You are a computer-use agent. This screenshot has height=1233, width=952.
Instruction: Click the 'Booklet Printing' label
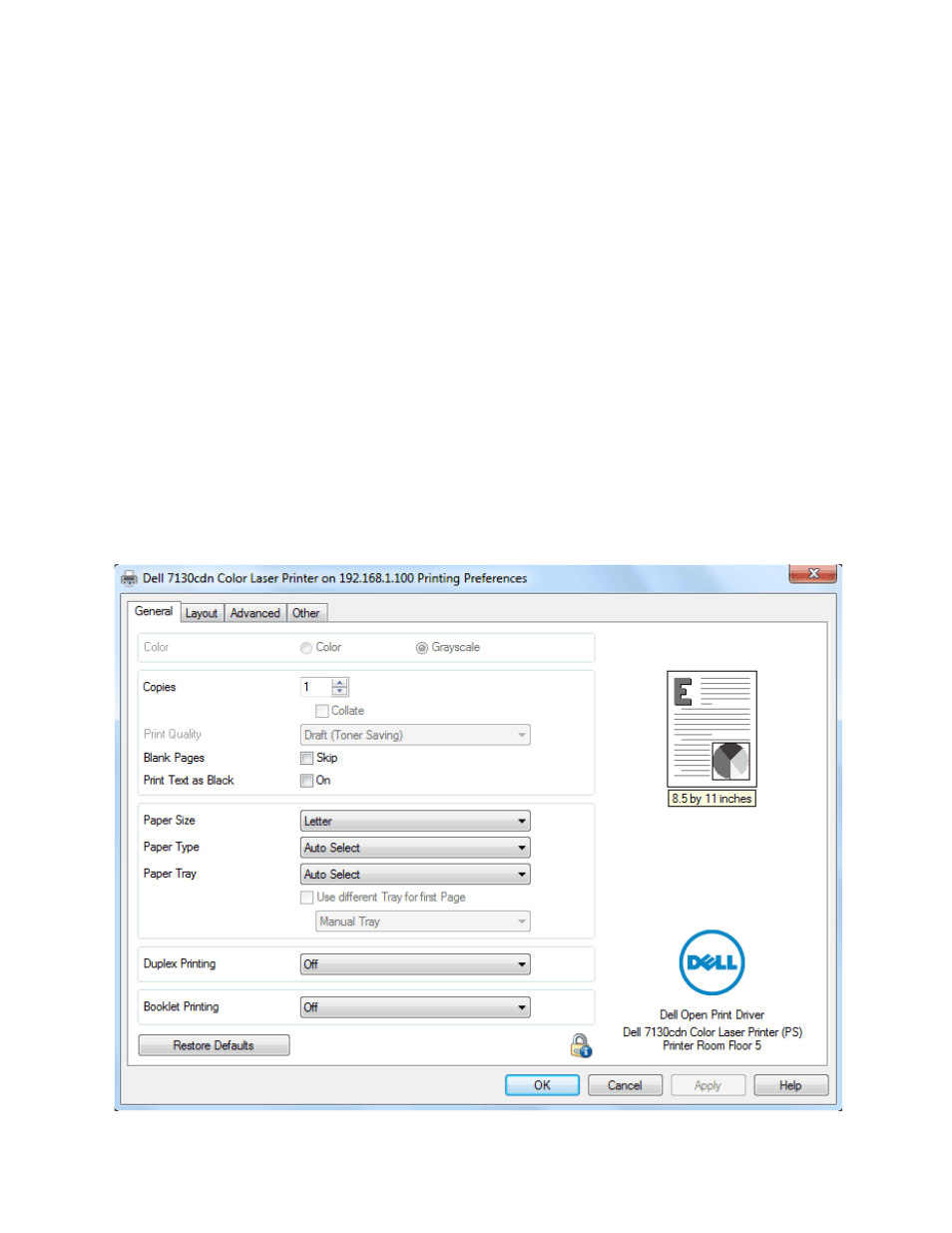click(181, 1006)
